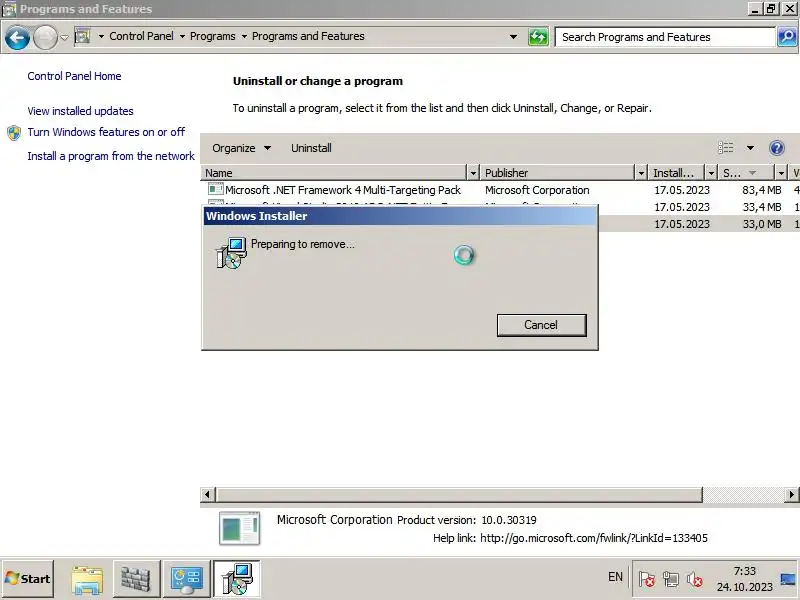
Task: Click the 33,0 MB size cell
Action: pos(761,224)
